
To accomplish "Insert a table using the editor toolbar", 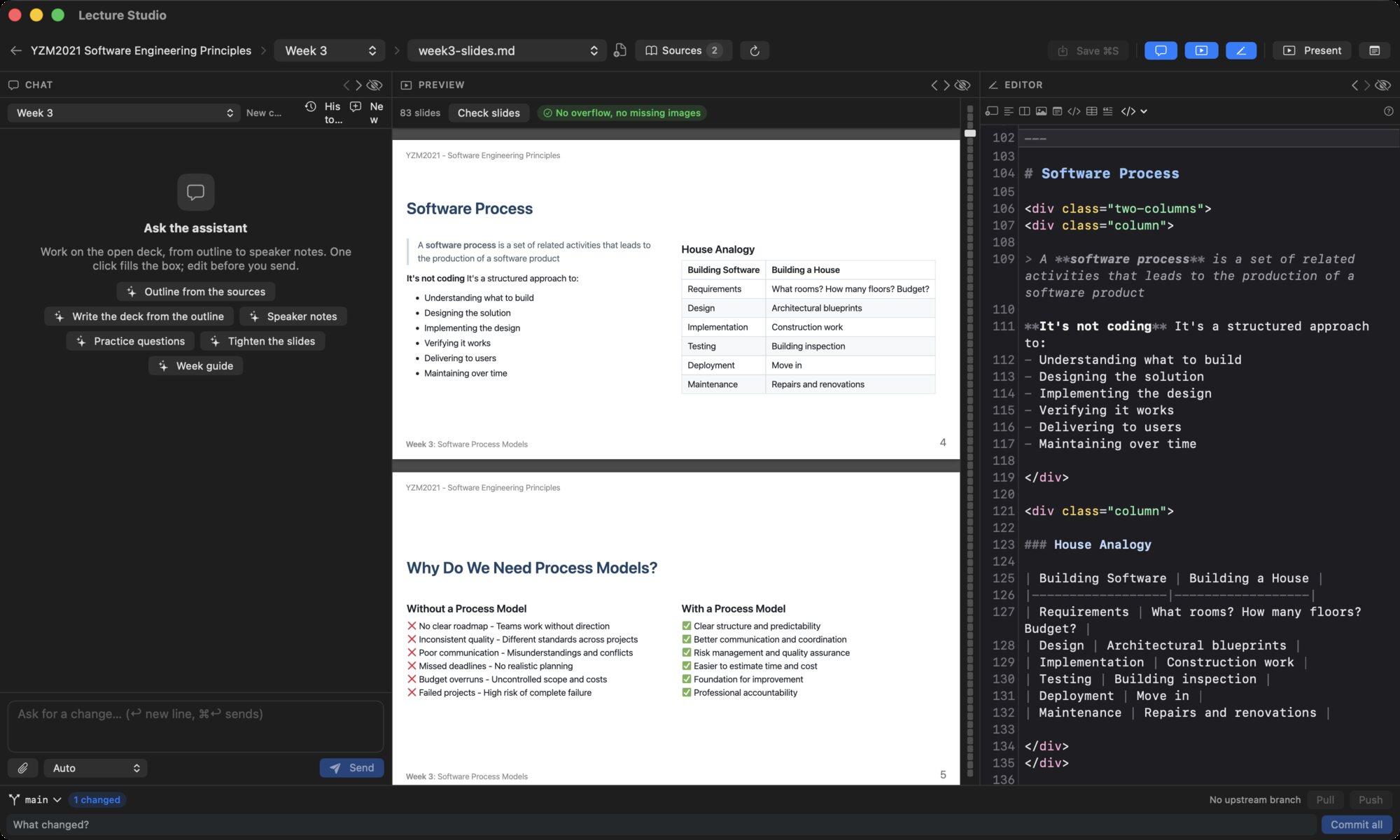I will (1091, 111).
